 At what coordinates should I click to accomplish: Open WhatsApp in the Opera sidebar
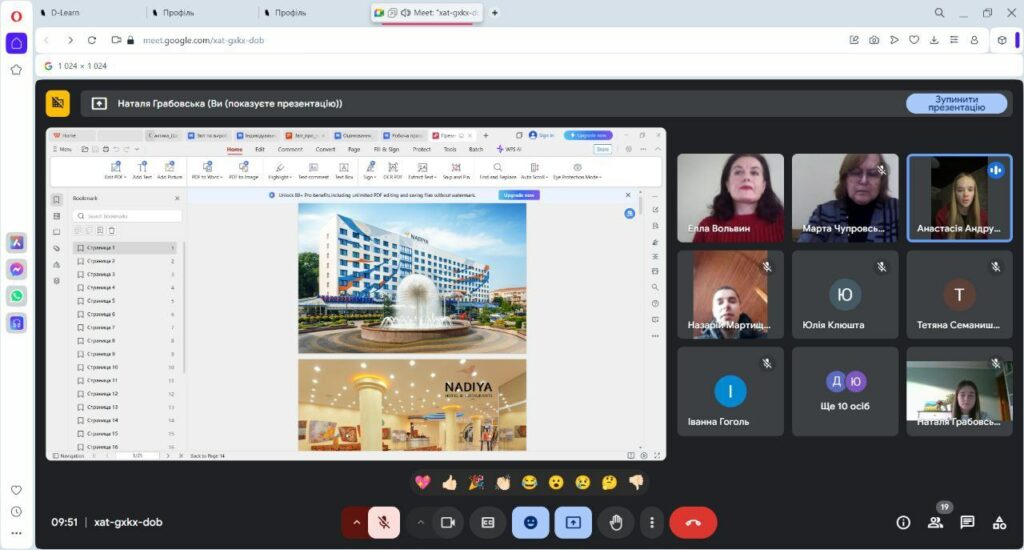click(17, 296)
